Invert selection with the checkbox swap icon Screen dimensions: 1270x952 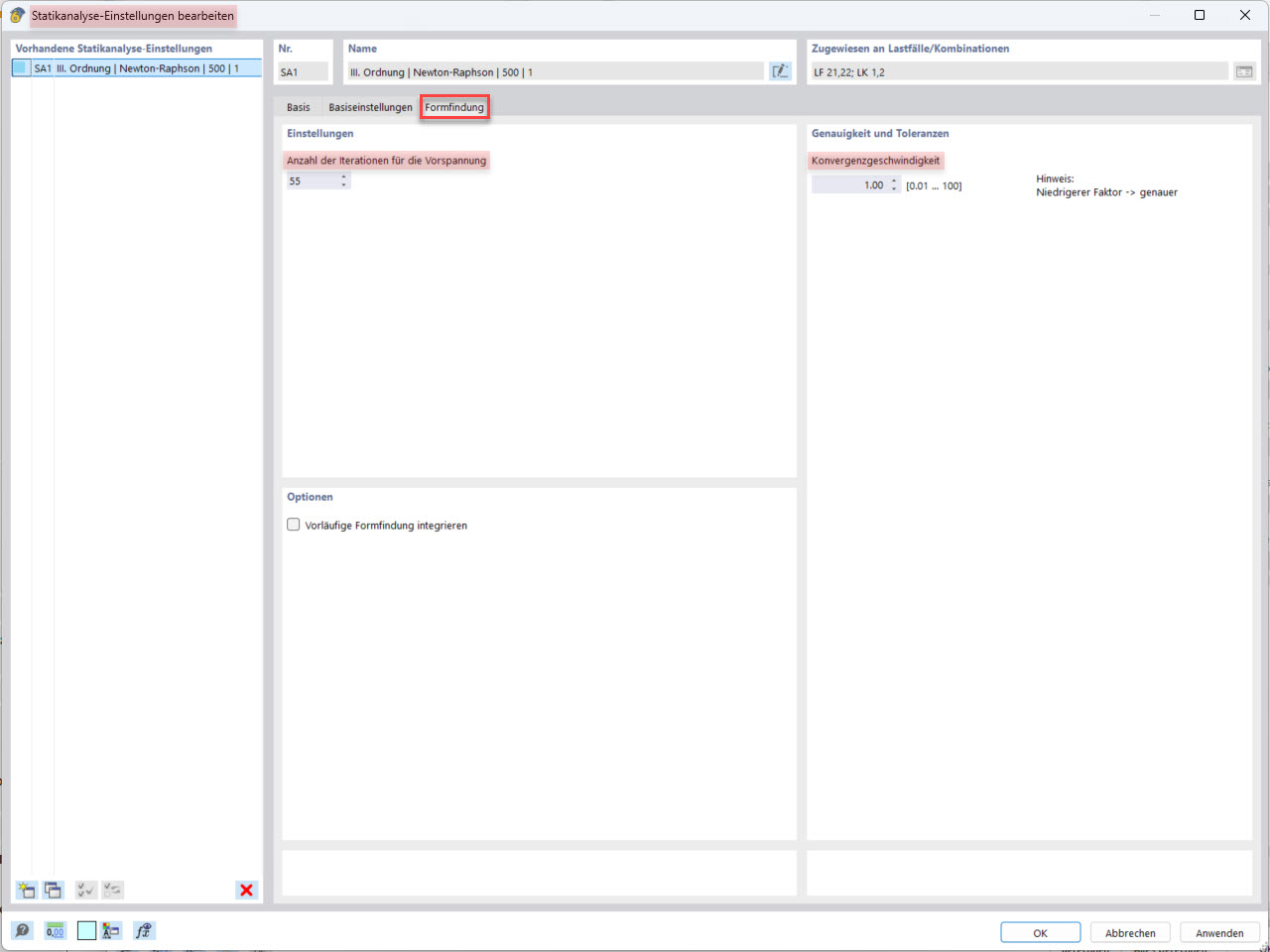112,890
